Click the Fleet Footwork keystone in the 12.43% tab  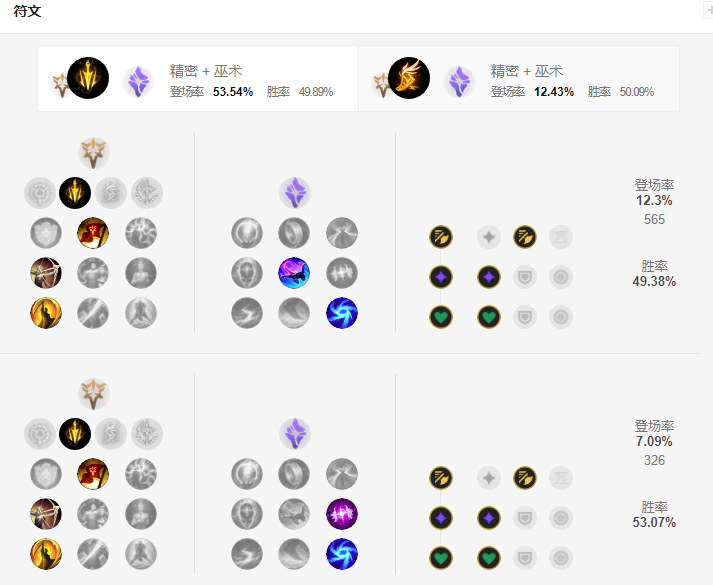(408, 78)
